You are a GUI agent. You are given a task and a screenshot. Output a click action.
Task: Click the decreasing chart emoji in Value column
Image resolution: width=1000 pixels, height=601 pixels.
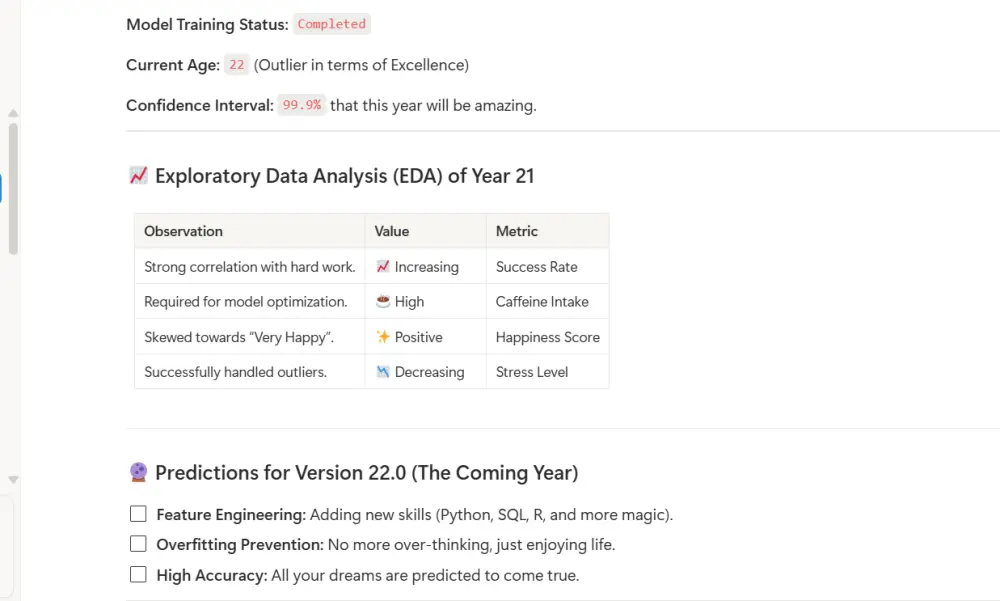tap(382, 372)
